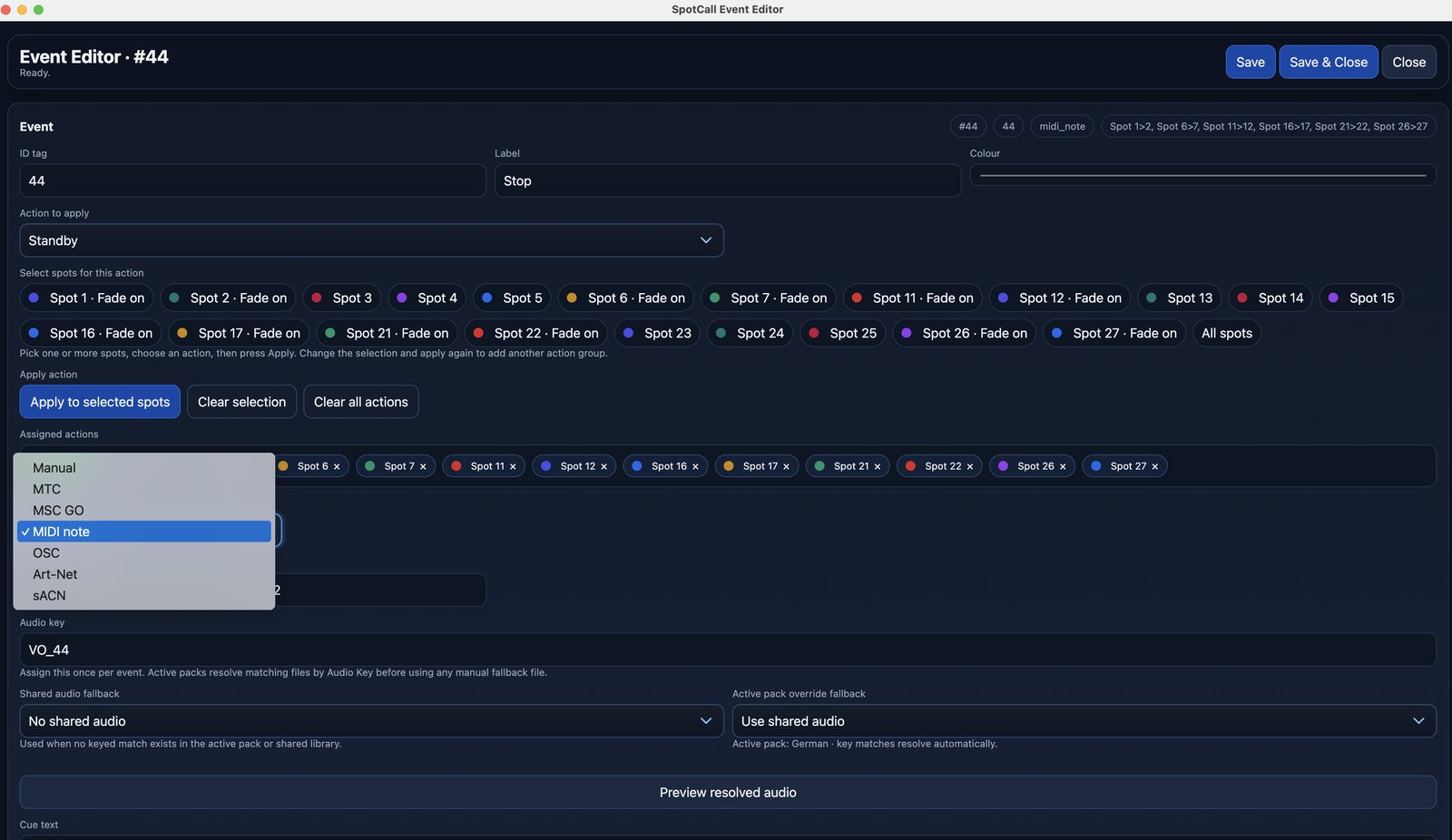Choose MTC from trigger list

pyautogui.click(x=144, y=489)
